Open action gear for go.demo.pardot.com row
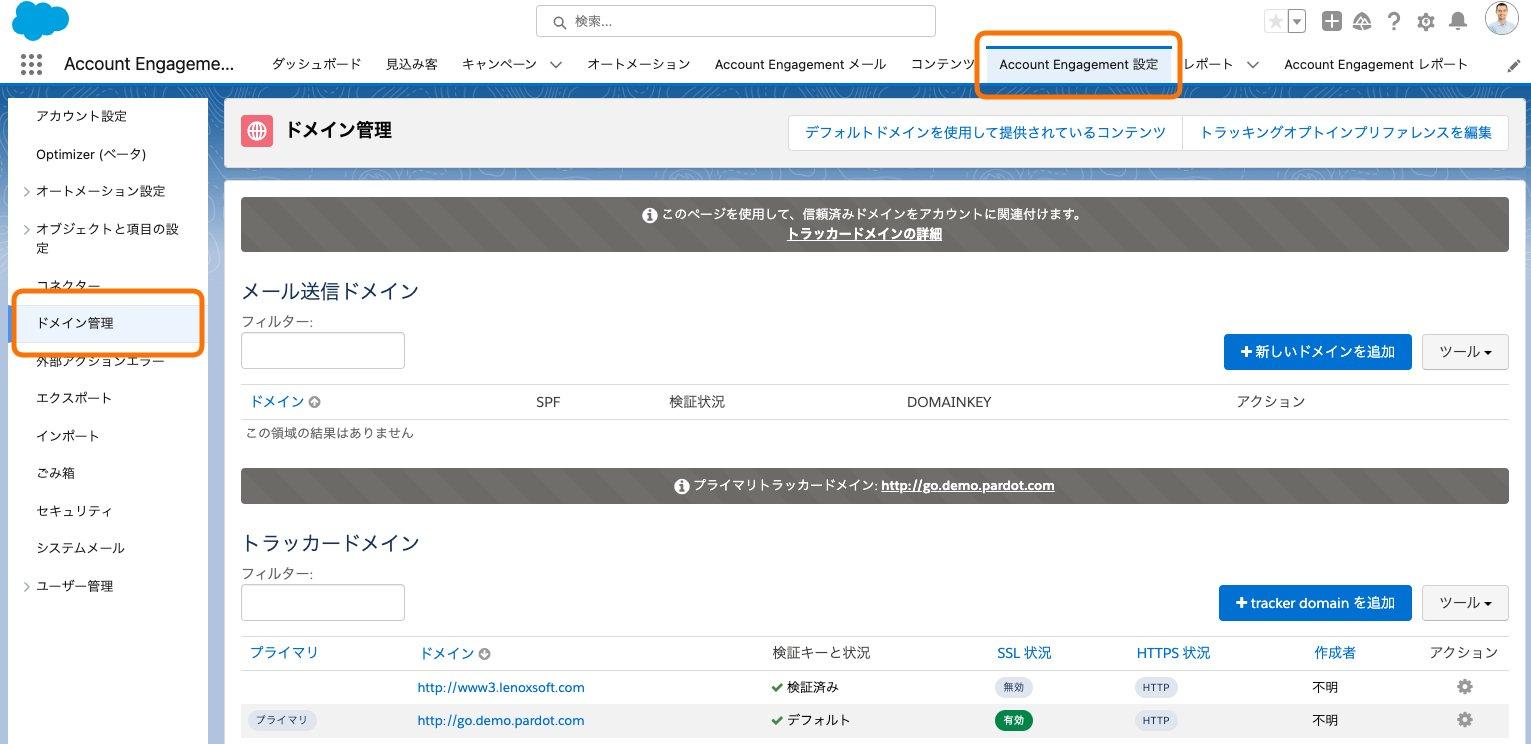The height and width of the screenshot is (744, 1531). coord(1465,720)
